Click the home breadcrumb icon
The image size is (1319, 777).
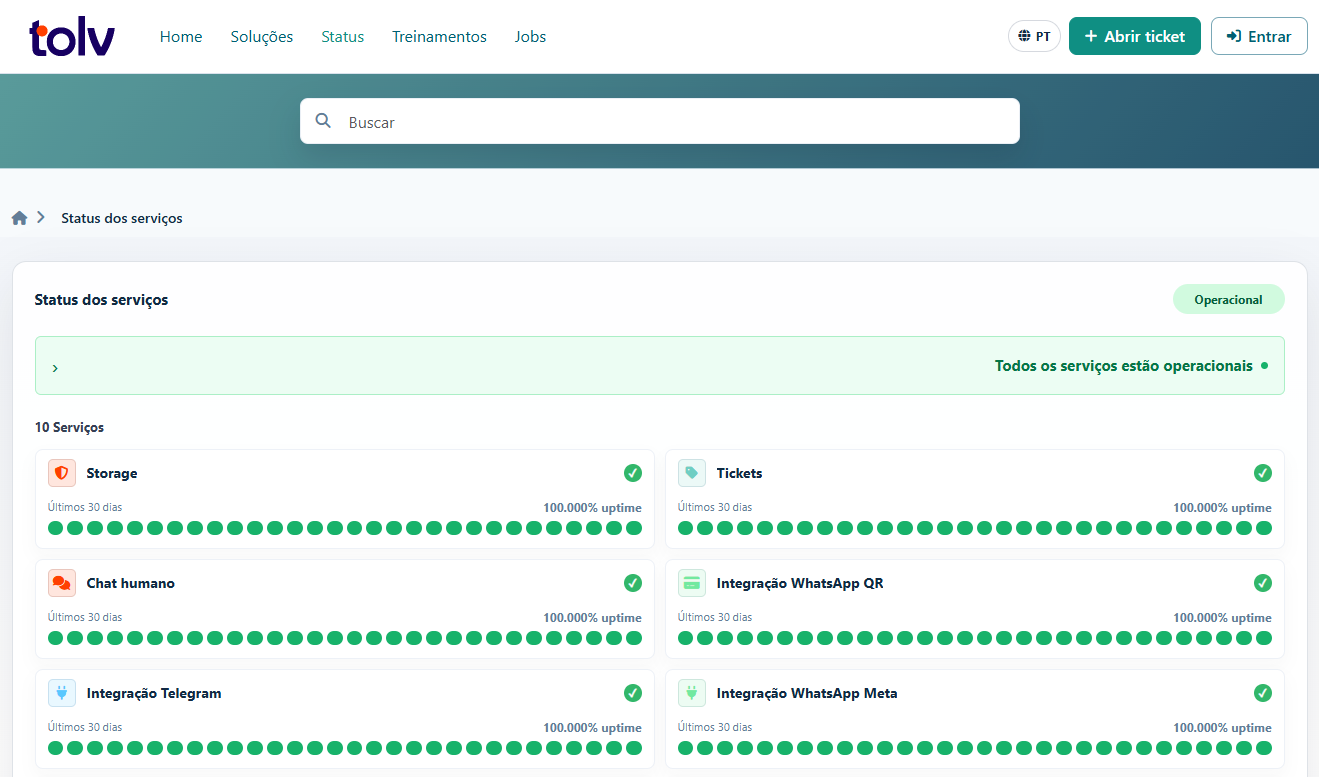(19, 218)
